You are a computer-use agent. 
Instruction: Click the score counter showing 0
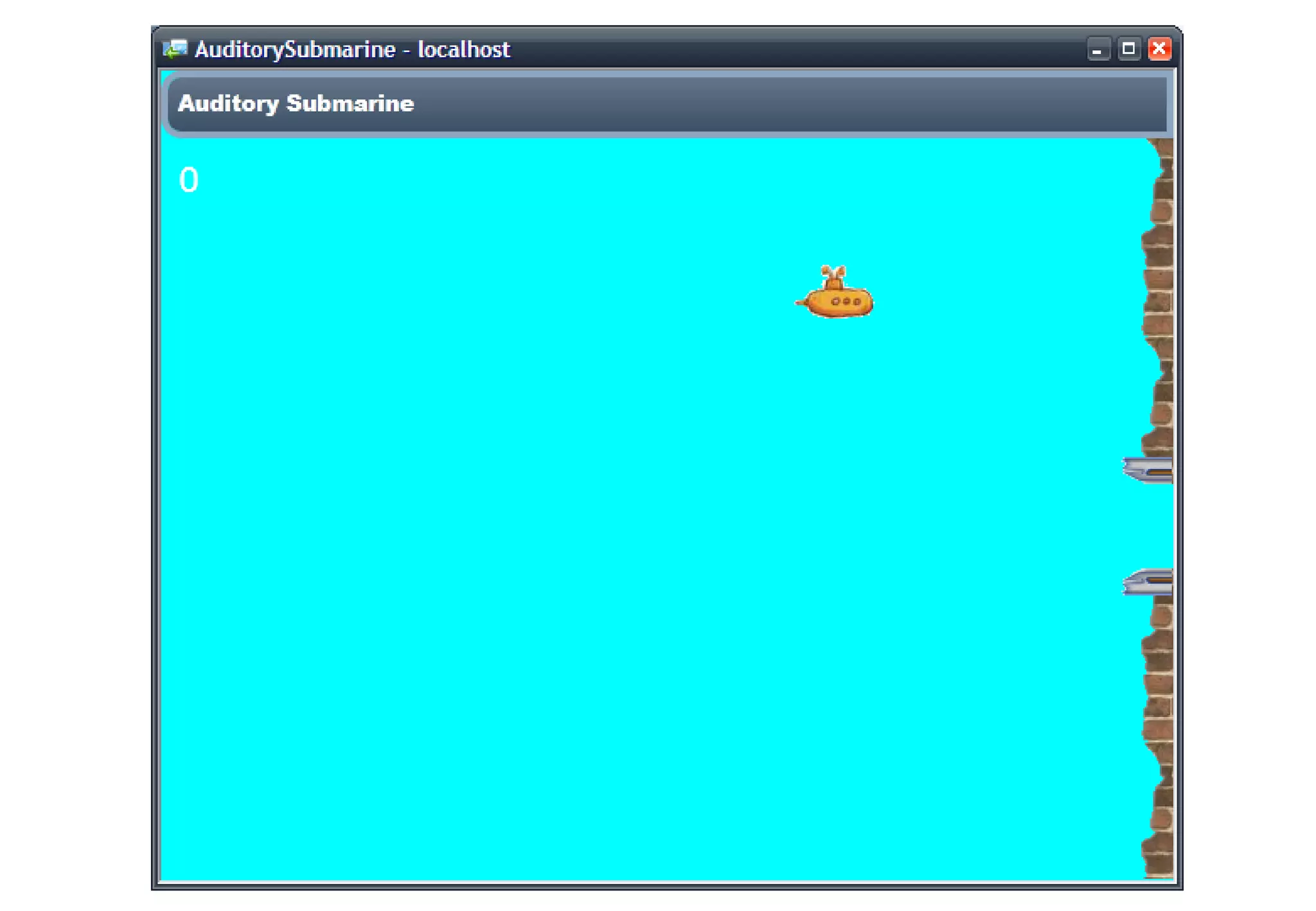coord(188,180)
